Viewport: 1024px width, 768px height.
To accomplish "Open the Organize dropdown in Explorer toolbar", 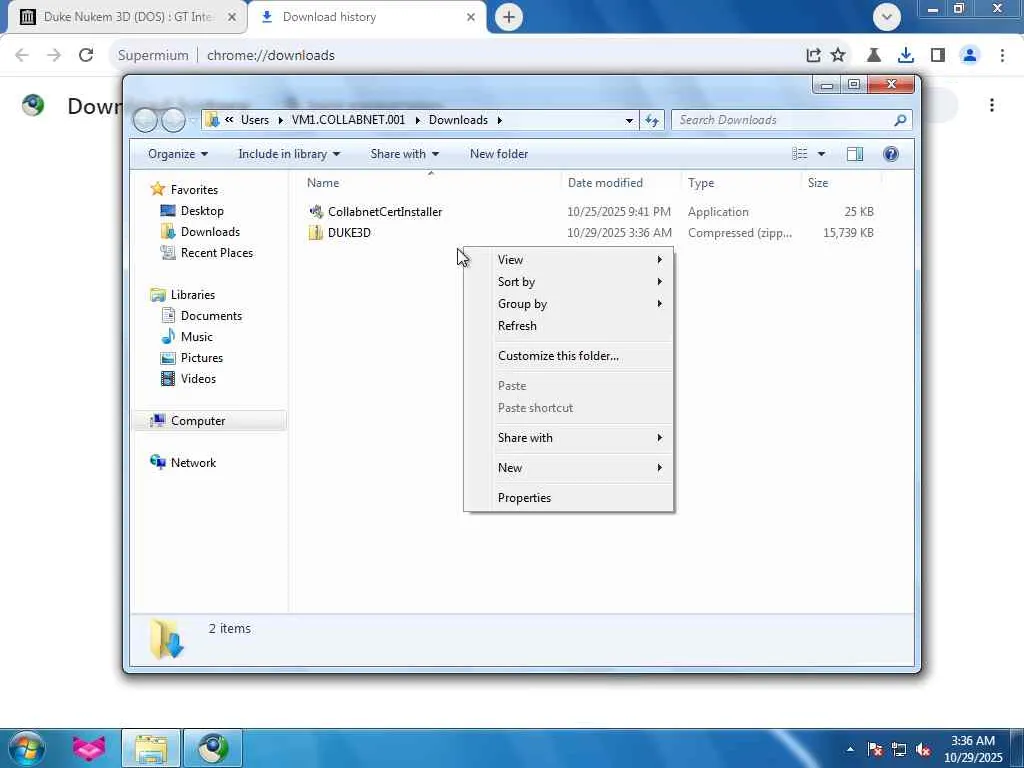I will (178, 154).
